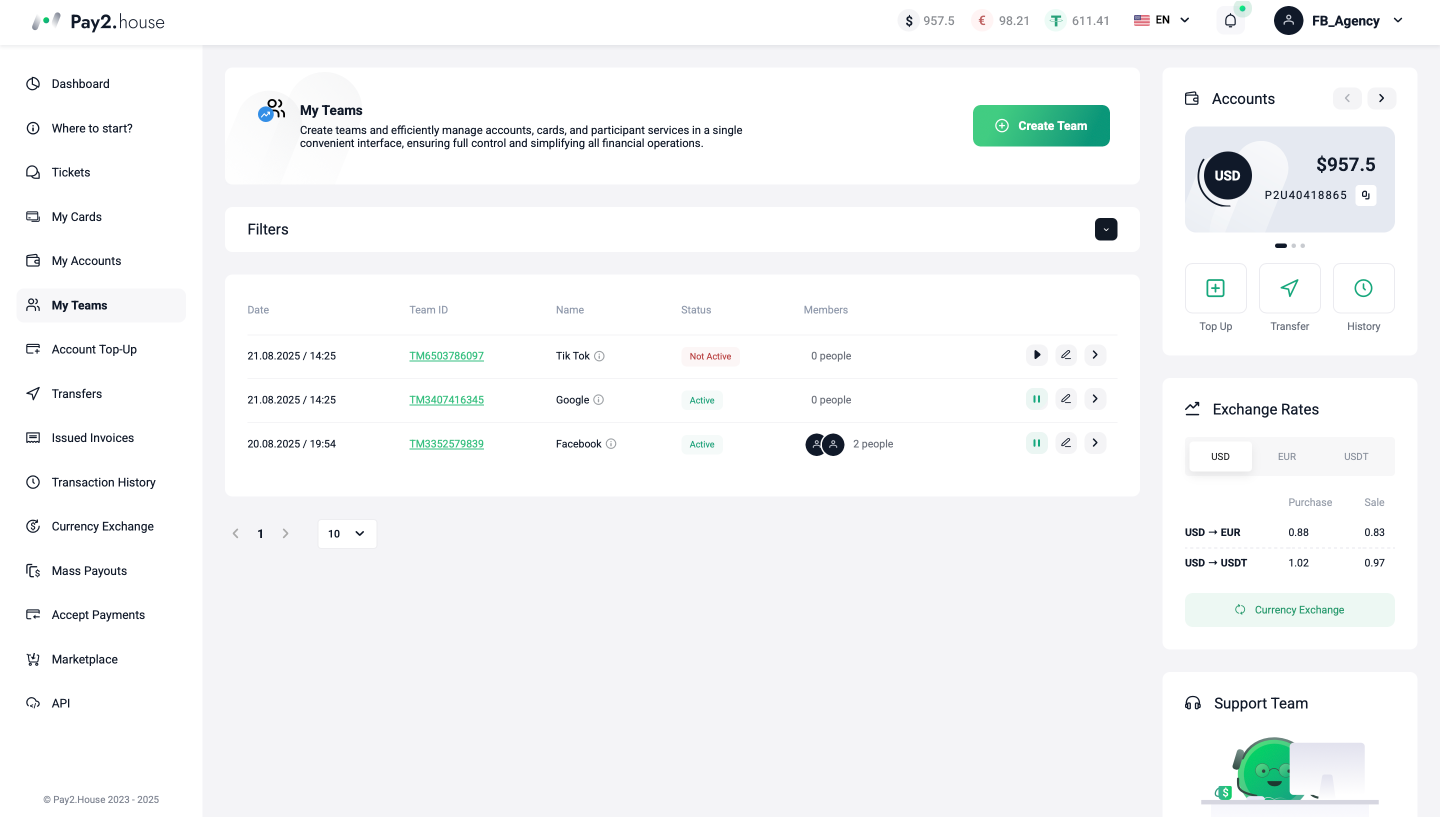1440x817 pixels.
Task: Open Google team details arrow
Action: [x=1095, y=399]
